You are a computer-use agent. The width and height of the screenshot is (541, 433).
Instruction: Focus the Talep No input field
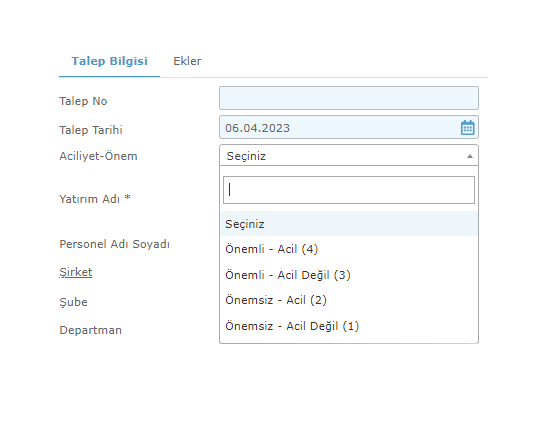click(x=349, y=98)
